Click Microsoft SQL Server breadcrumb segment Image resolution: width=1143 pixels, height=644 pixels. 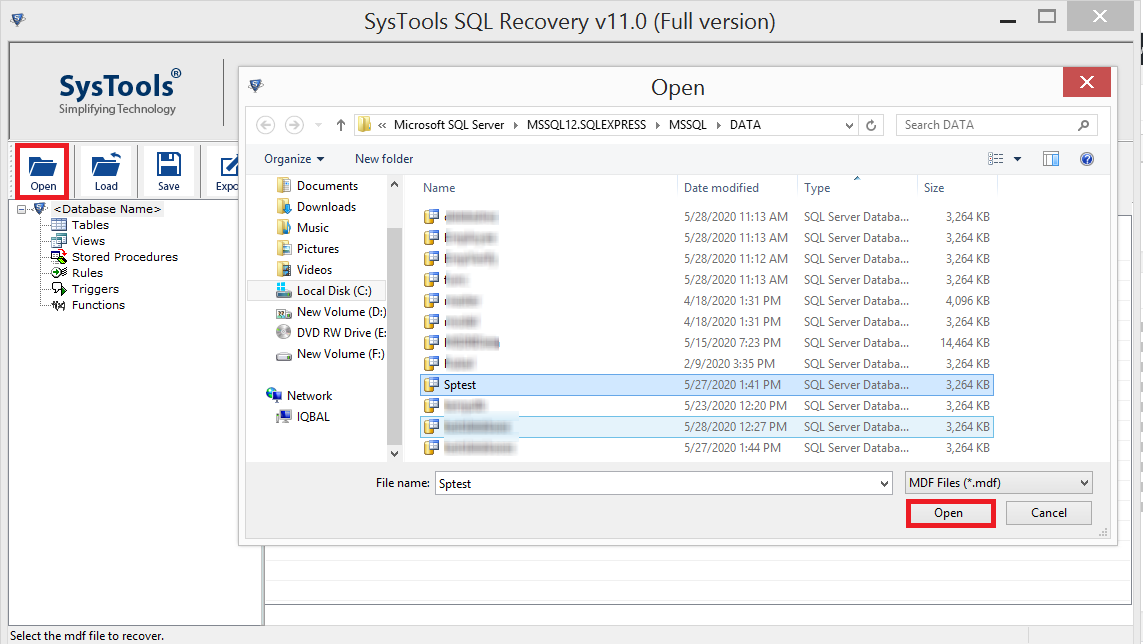coord(449,125)
